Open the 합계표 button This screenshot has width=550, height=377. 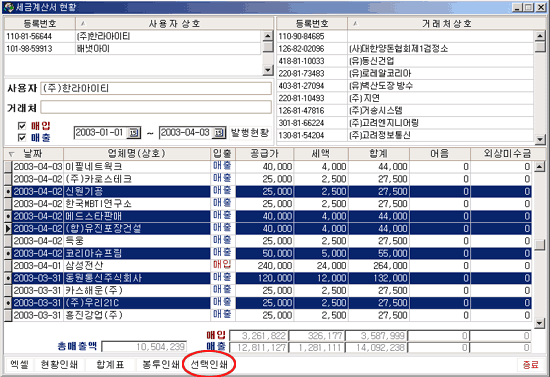tap(110, 365)
